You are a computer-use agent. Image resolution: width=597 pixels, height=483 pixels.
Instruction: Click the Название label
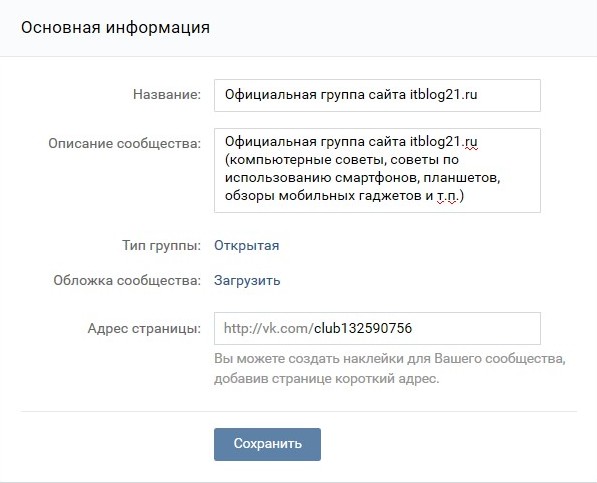click(167, 94)
